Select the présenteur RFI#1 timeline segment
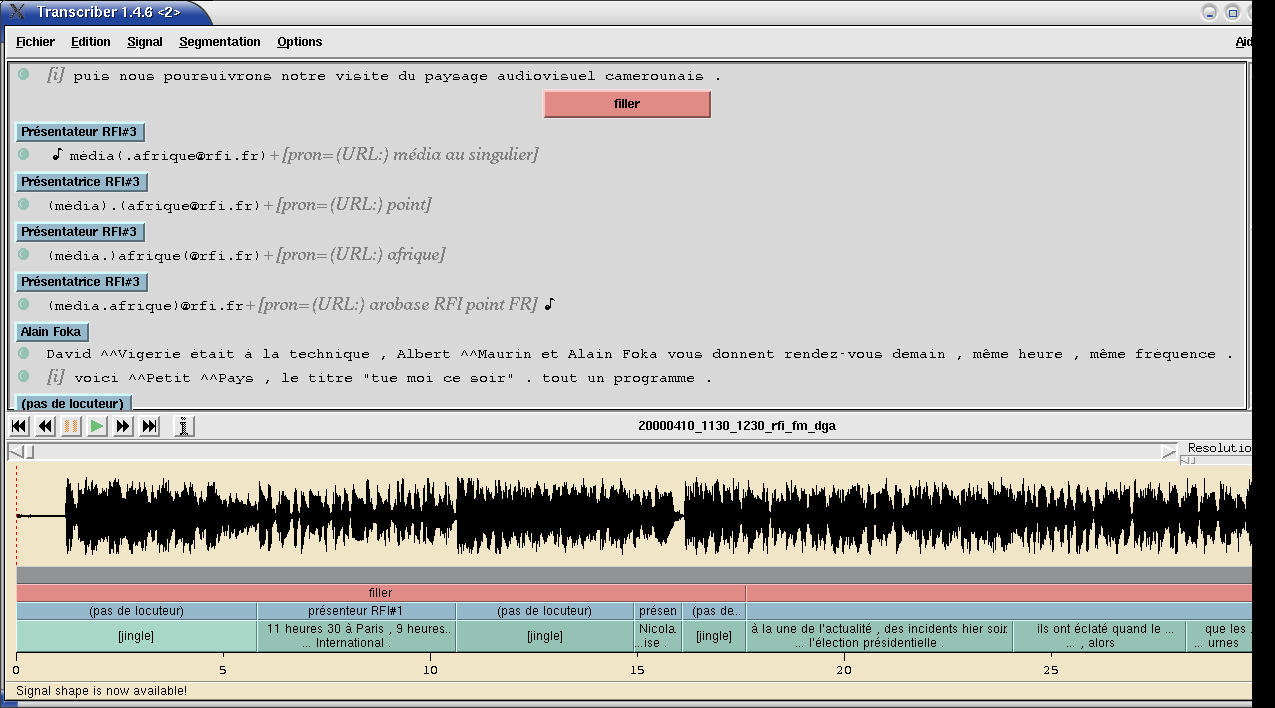1275x708 pixels. pyautogui.click(x=356, y=611)
